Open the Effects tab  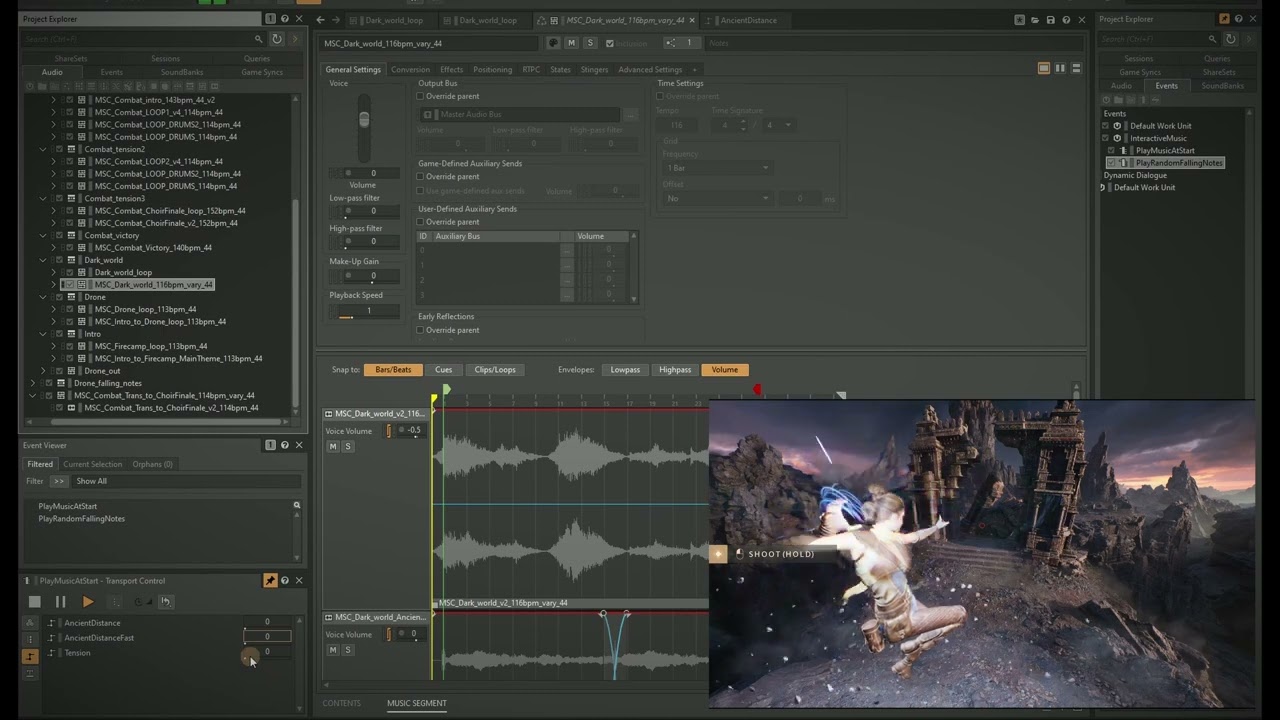pos(452,70)
